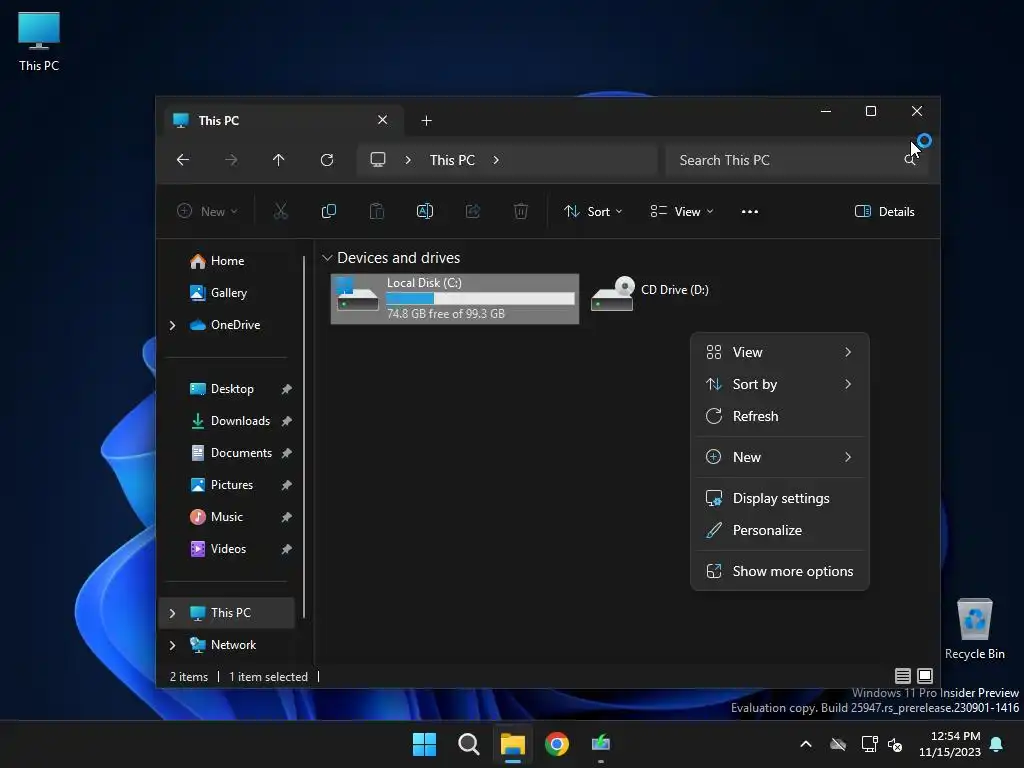Click the Cut scissors icon
Image resolution: width=1024 pixels, height=768 pixels.
coord(280,211)
